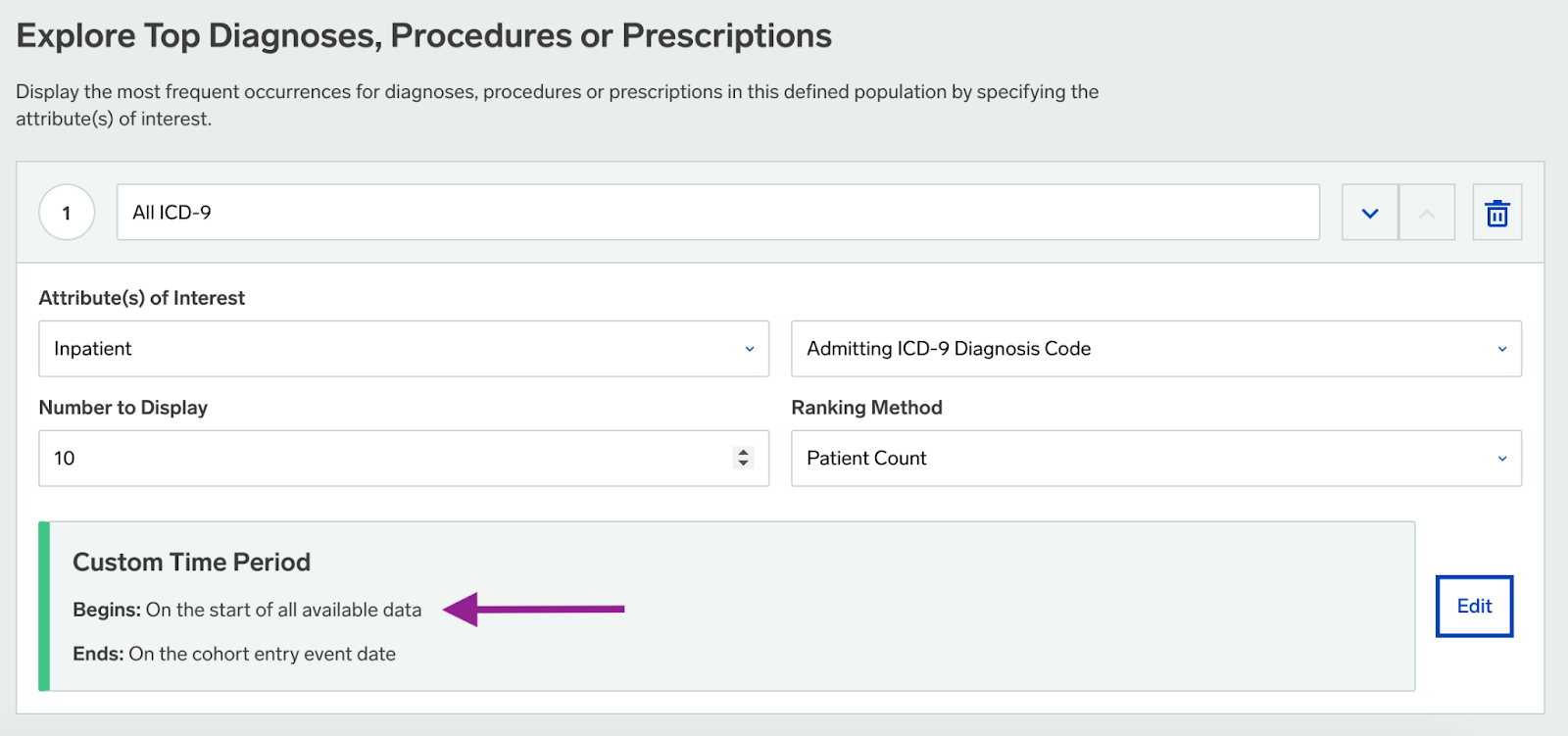Click the greyed-out up chevron button
The width and height of the screenshot is (1568, 736).
[1427, 213]
